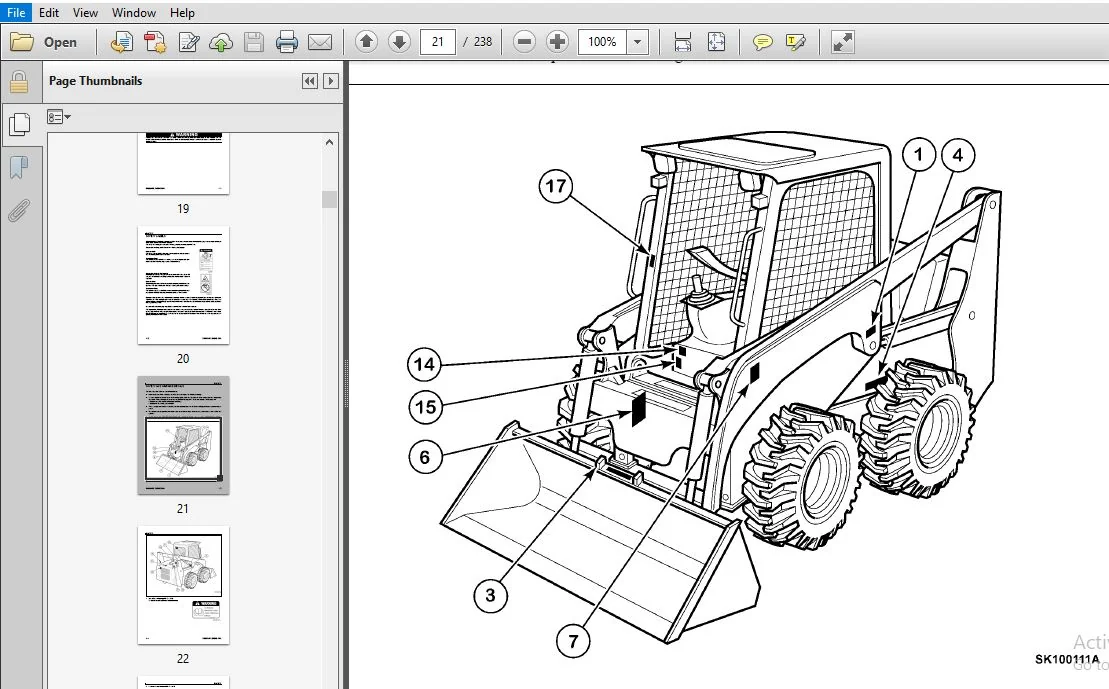Go to next page arrow
The image size is (1109, 689).
(399, 42)
